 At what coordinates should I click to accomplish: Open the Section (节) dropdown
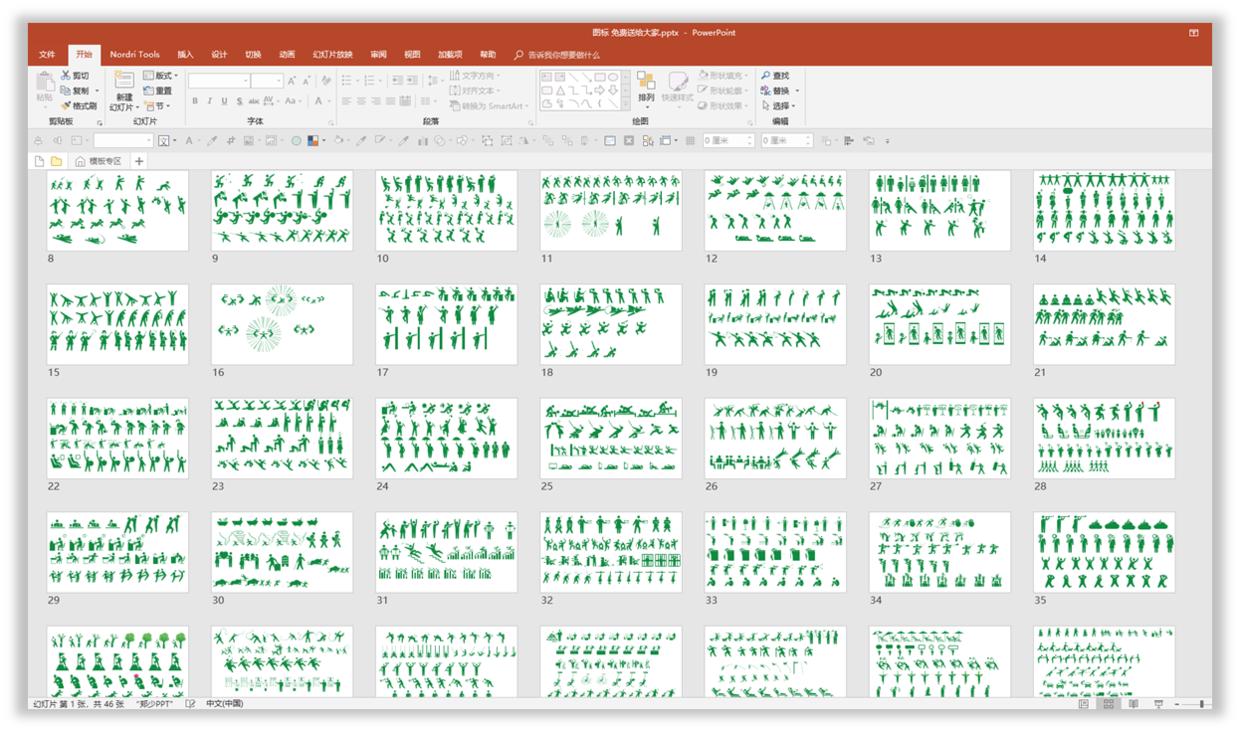158,105
